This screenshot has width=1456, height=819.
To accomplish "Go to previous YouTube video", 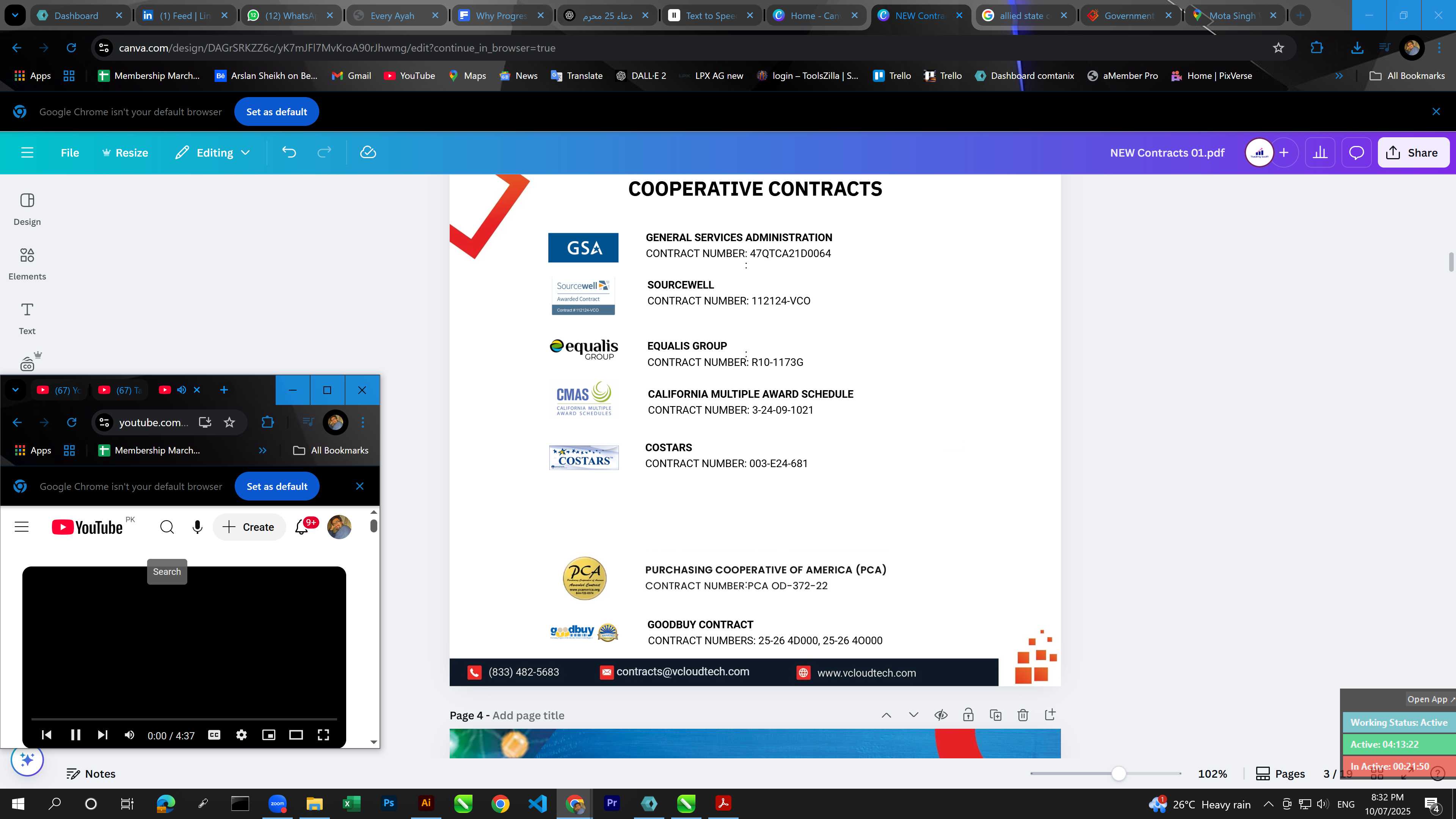I will tap(47, 735).
